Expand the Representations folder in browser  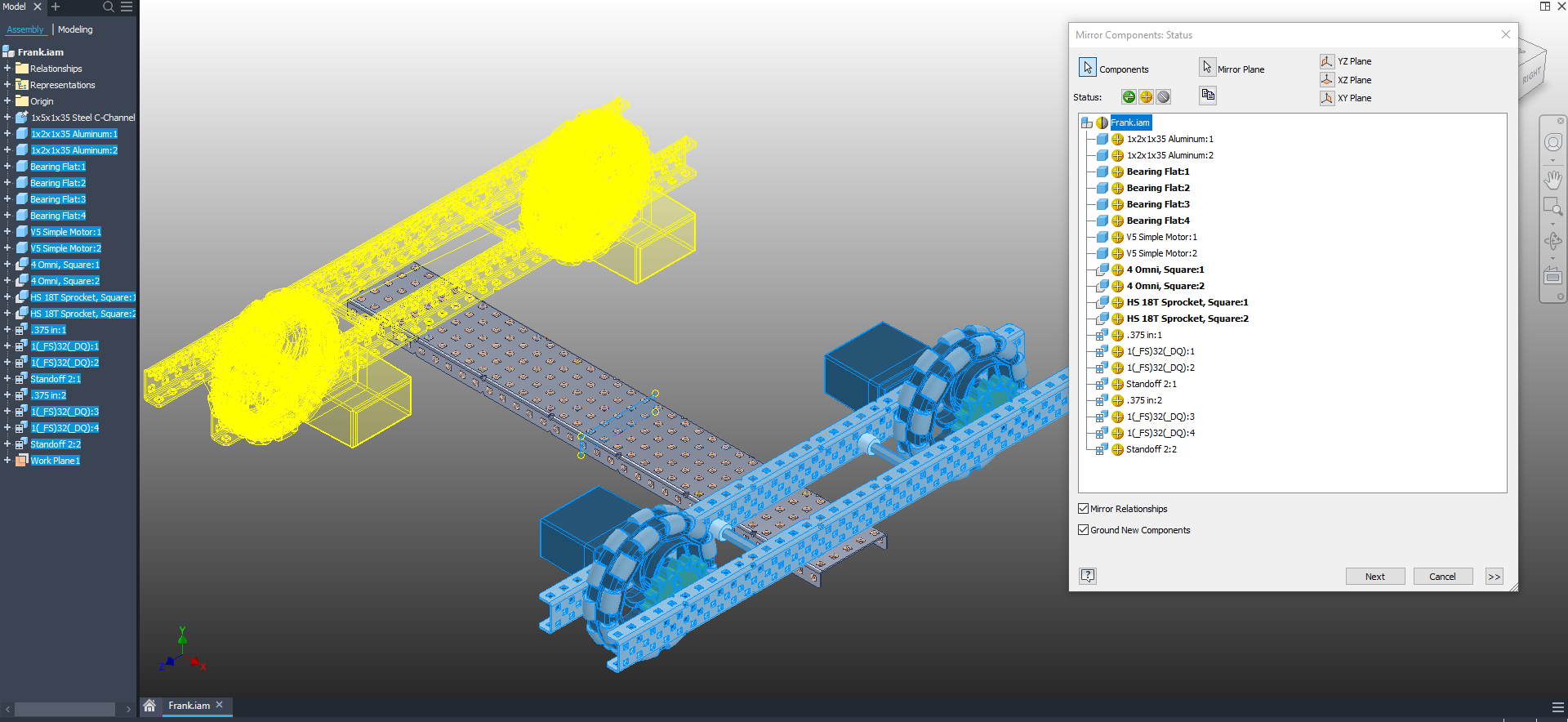click(x=7, y=85)
